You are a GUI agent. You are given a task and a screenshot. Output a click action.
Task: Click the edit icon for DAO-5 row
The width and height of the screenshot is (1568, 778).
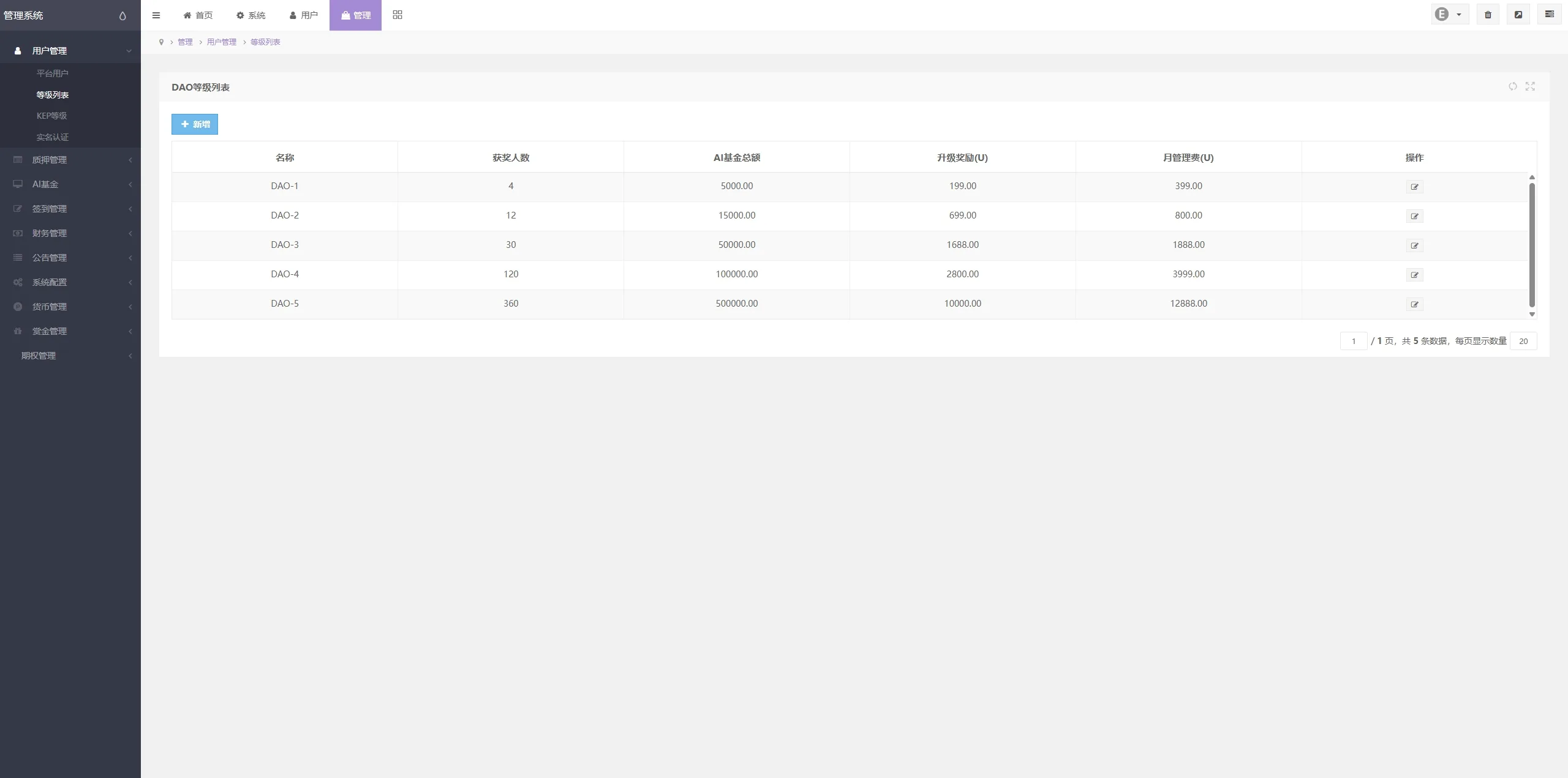1414,304
